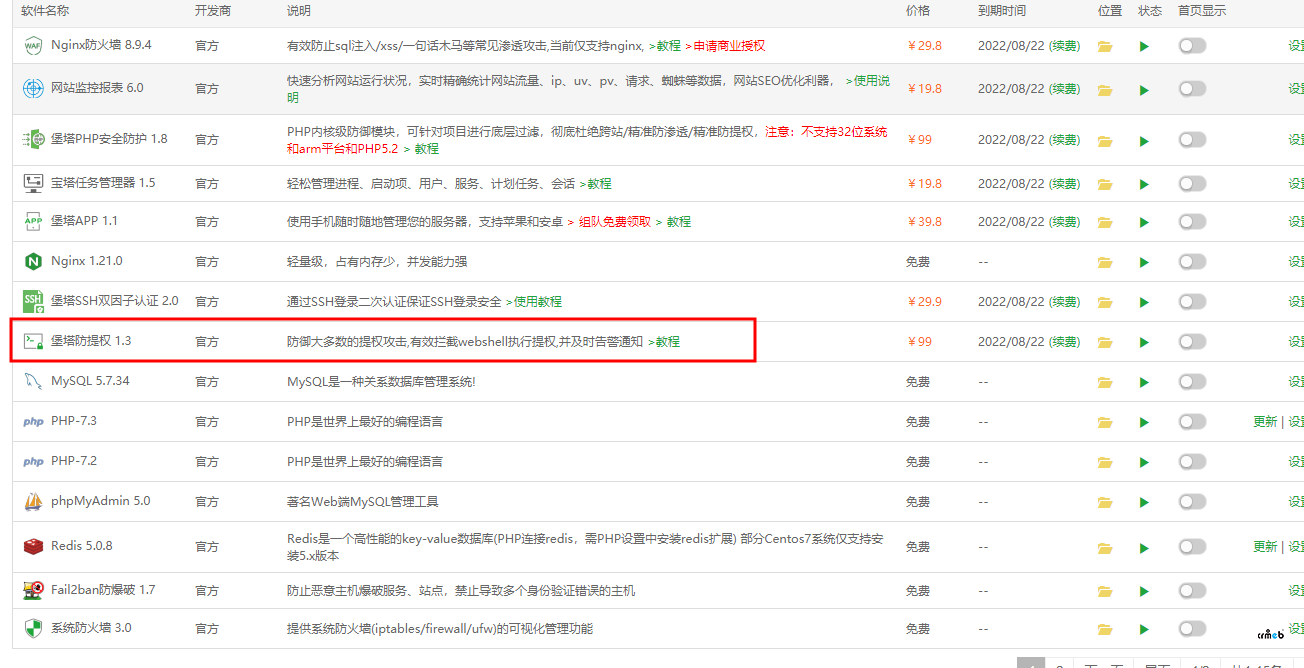Open folder location for 网站监控报表
The image size is (1304, 668).
pyautogui.click(x=1105, y=89)
